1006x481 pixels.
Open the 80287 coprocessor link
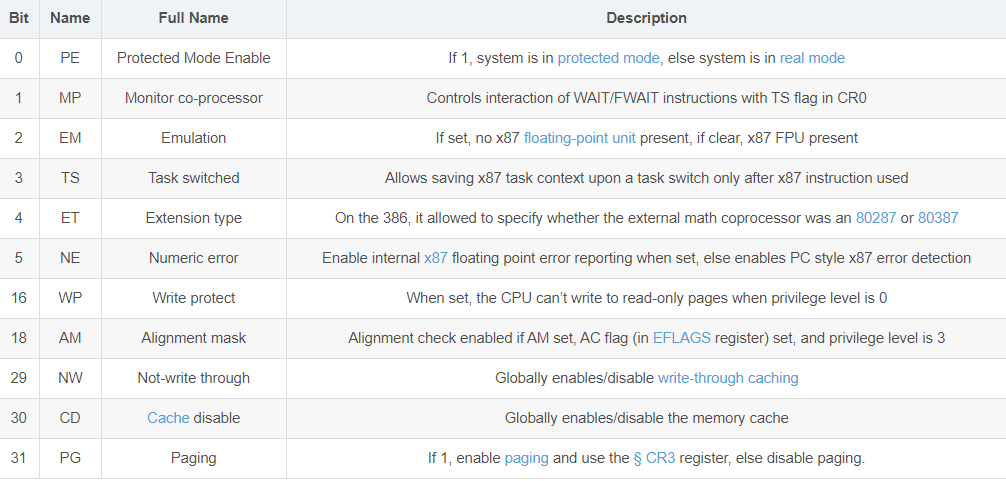(x=876, y=218)
